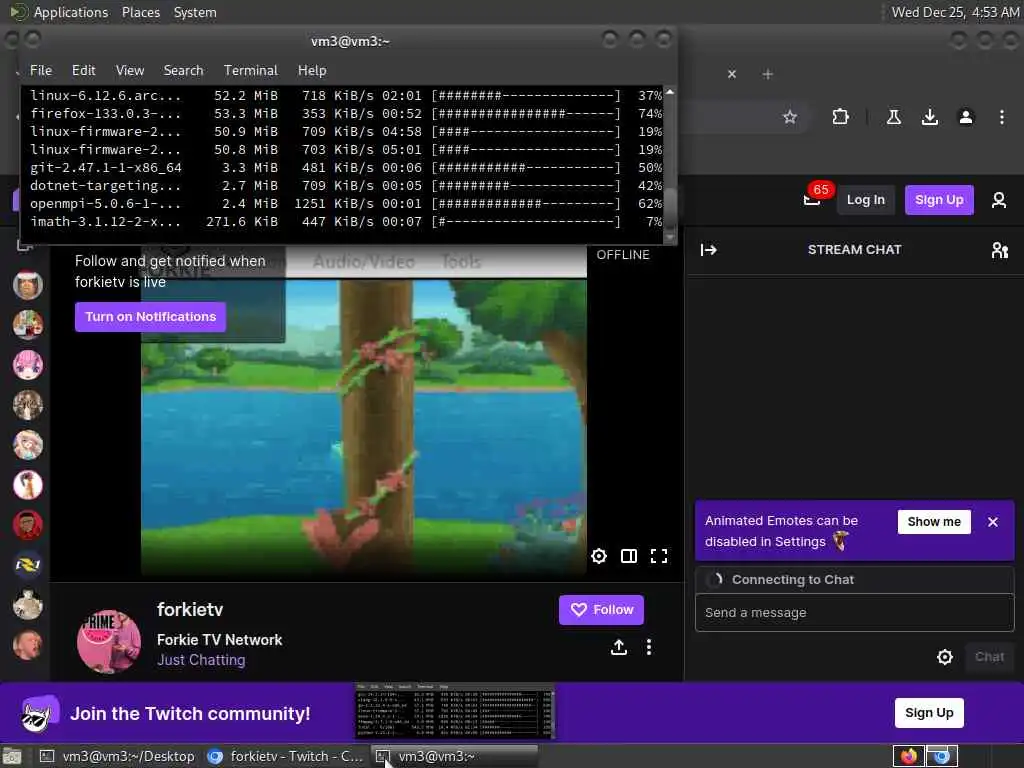The height and width of the screenshot is (768, 1024).
Task: Open the Applications menu in top panel
Action: (x=71, y=12)
